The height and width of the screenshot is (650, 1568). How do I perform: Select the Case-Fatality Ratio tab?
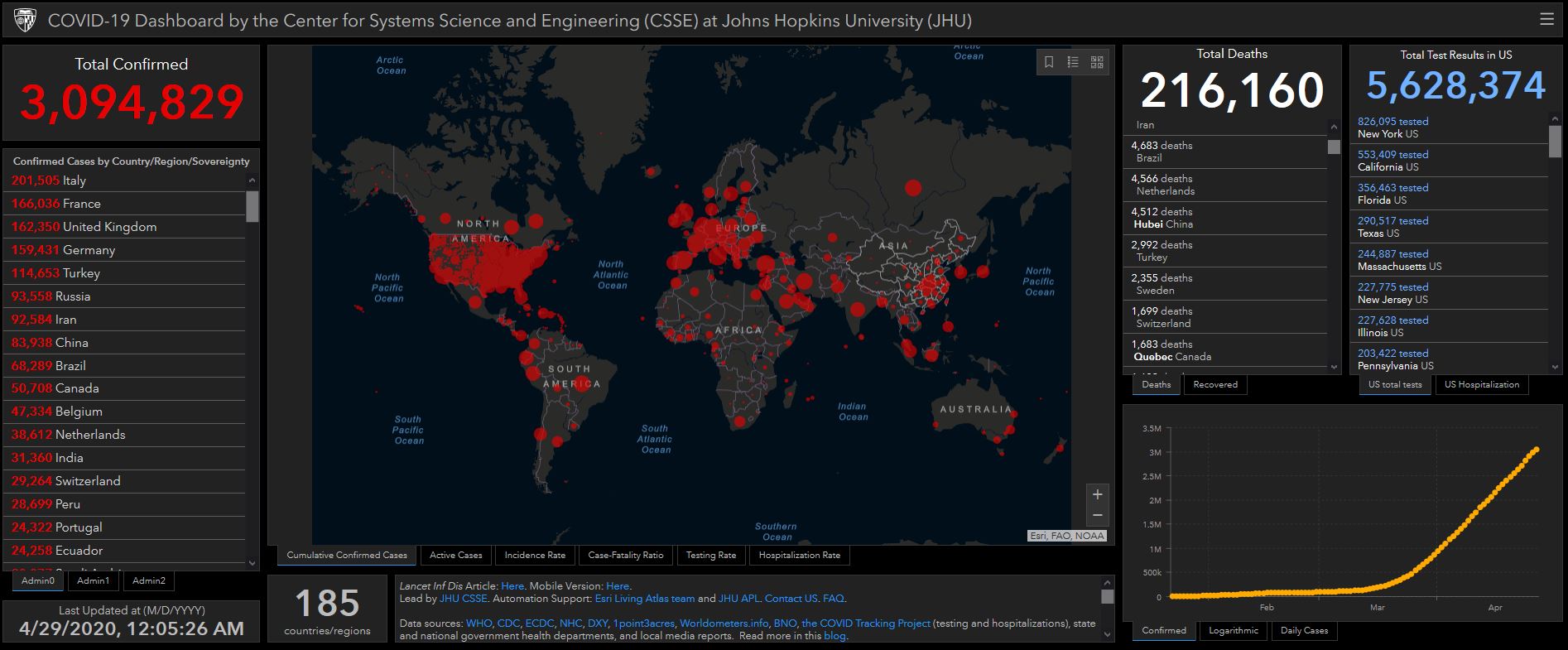pos(626,555)
